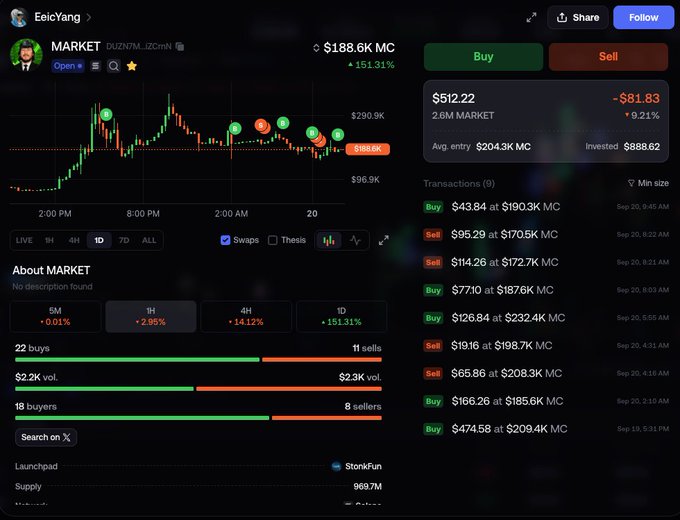Select the 4H stats period box
This screenshot has width=680, height=520.
[x=246, y=317]
